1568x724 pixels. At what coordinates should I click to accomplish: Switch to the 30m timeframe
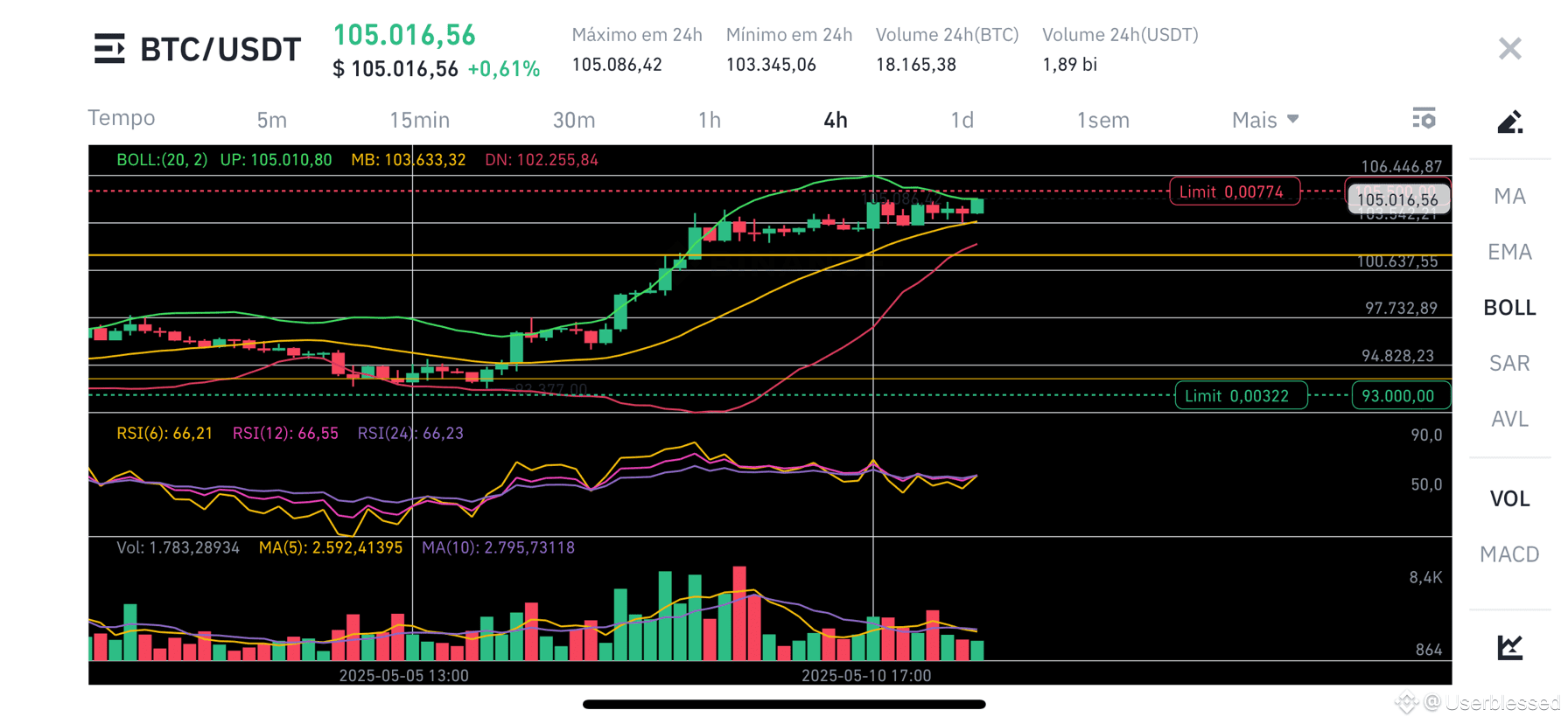point(573,120)
